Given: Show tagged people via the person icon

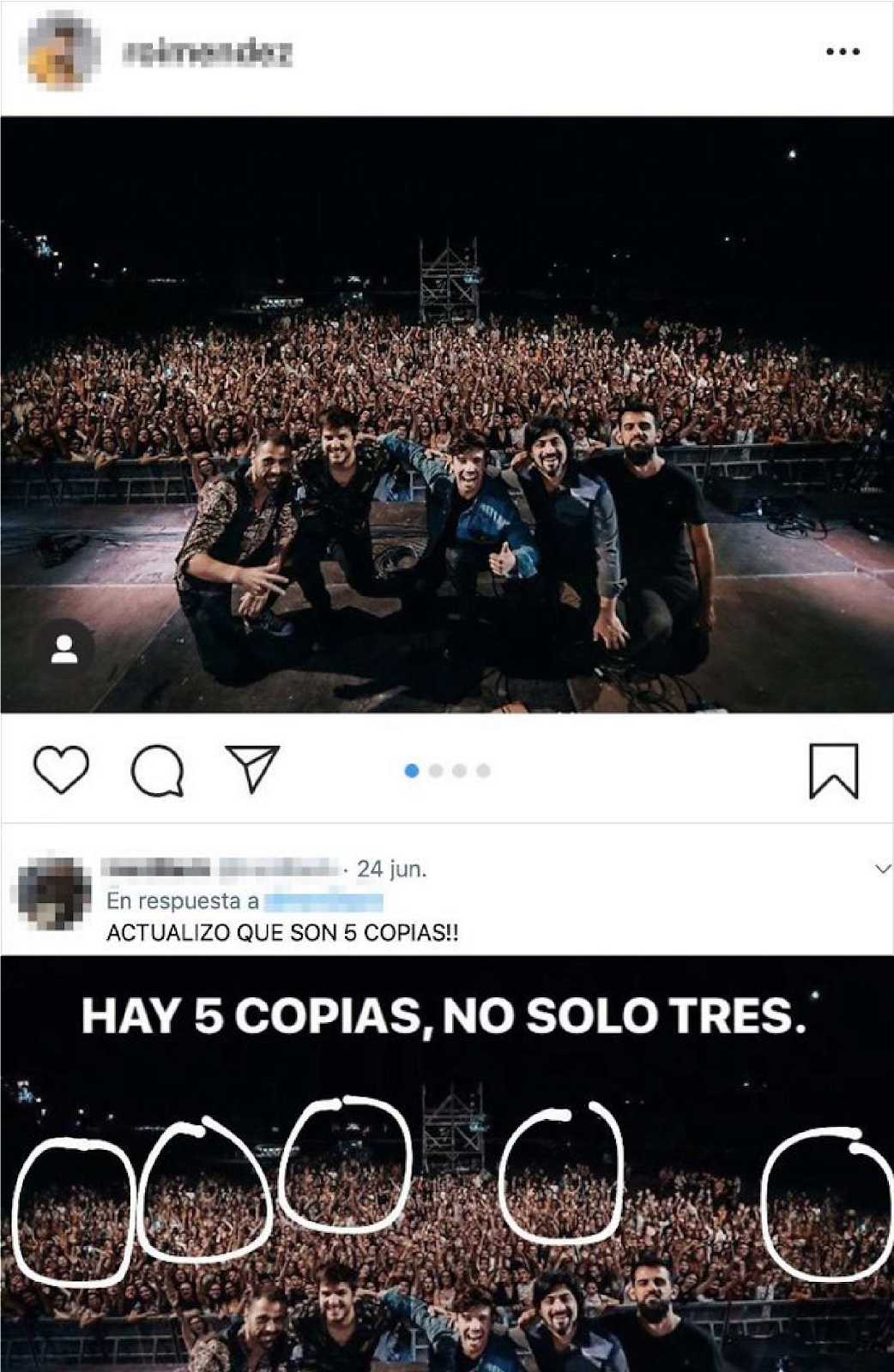Looking at the screenshot, I should point(64,649).
